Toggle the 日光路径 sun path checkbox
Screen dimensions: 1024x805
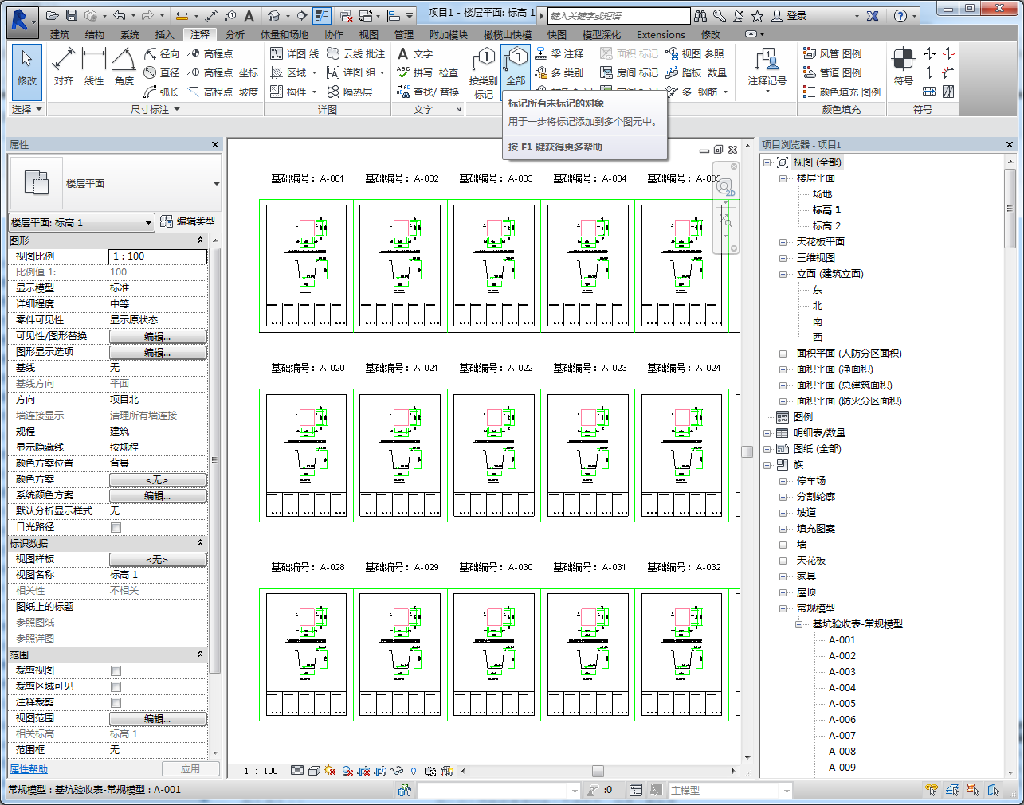point(116,527)
